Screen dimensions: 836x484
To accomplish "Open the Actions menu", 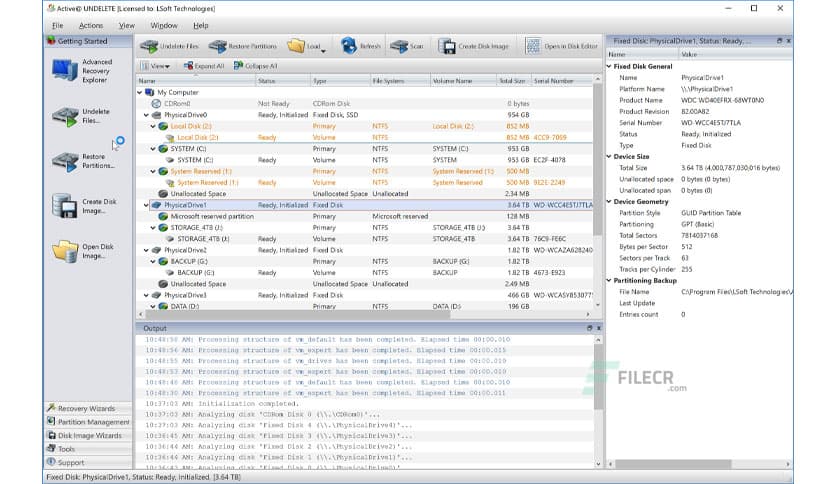I will (91, 25).
